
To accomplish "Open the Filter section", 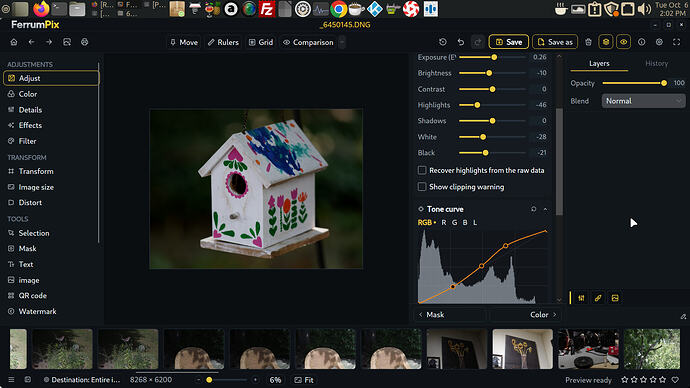I will tap(51, 141).
